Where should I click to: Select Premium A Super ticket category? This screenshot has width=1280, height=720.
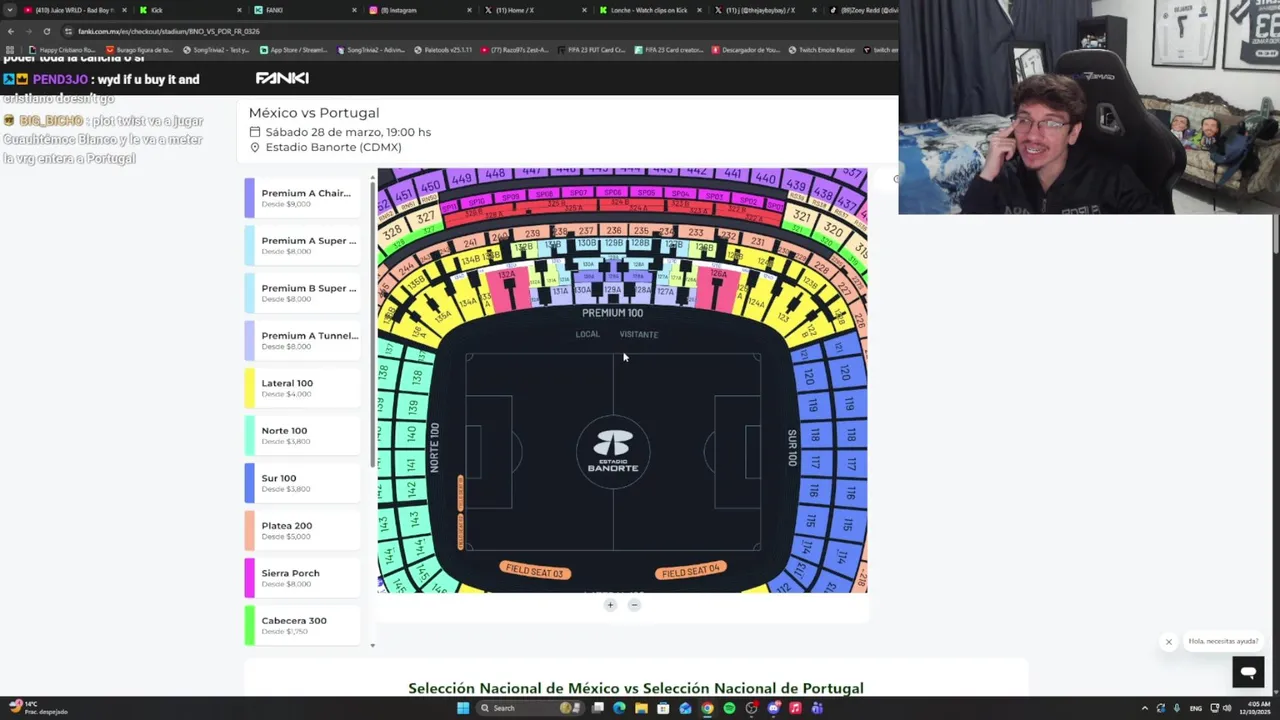(x=302, y=245)
